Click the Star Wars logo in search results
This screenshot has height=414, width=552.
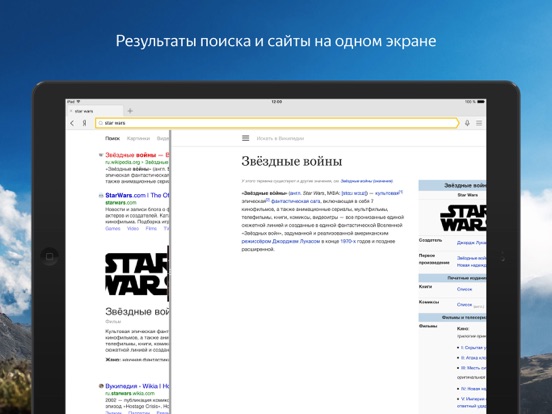(x=137, y=275)
